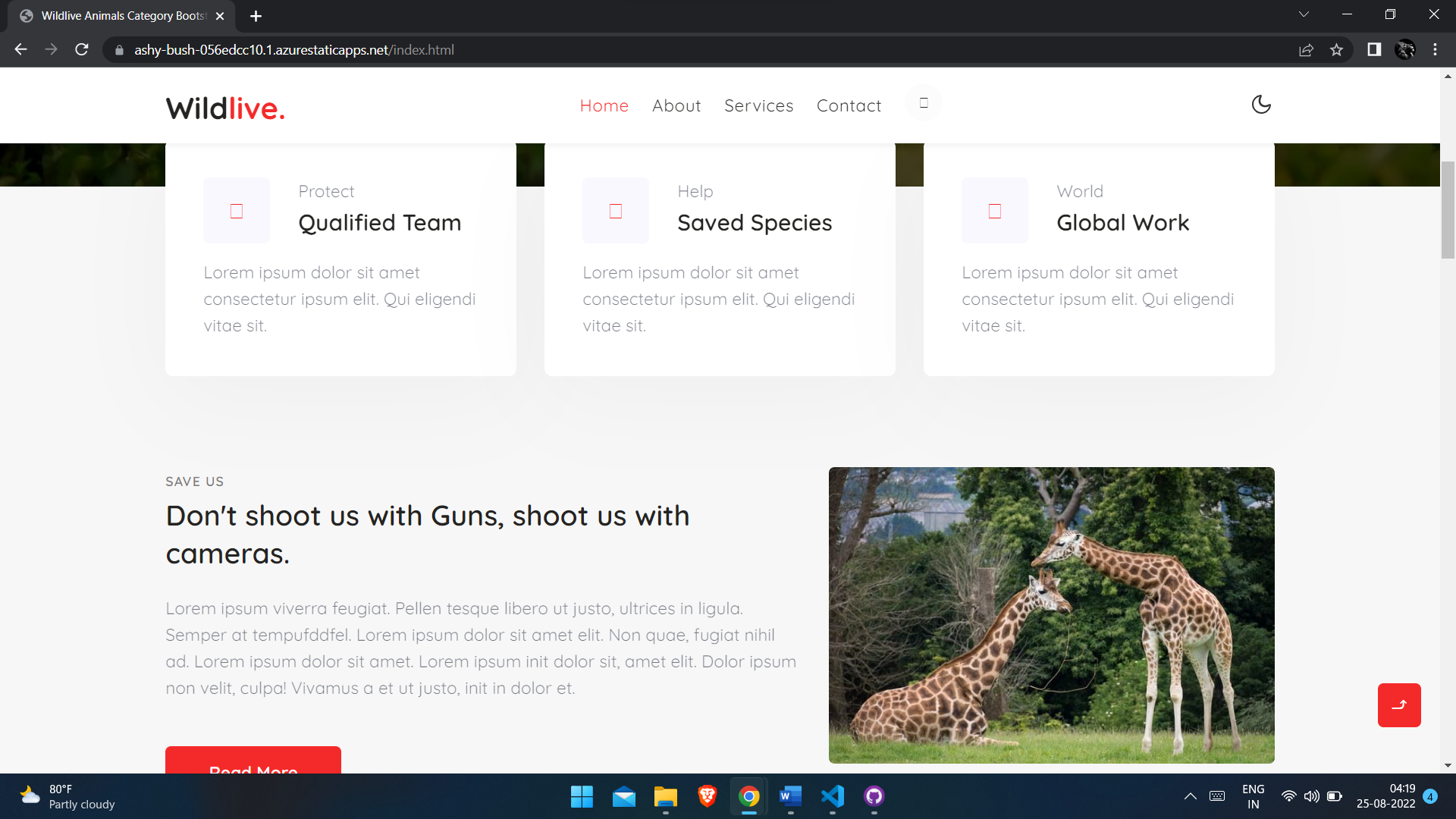Open the Services page link
This screenshot has width=1456, height=819.
tap(758, 105)
